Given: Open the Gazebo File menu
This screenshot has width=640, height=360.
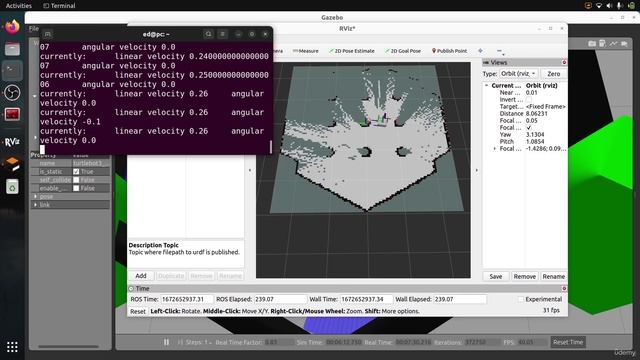Looking at the screenshot, I should (x=33, y=29).
